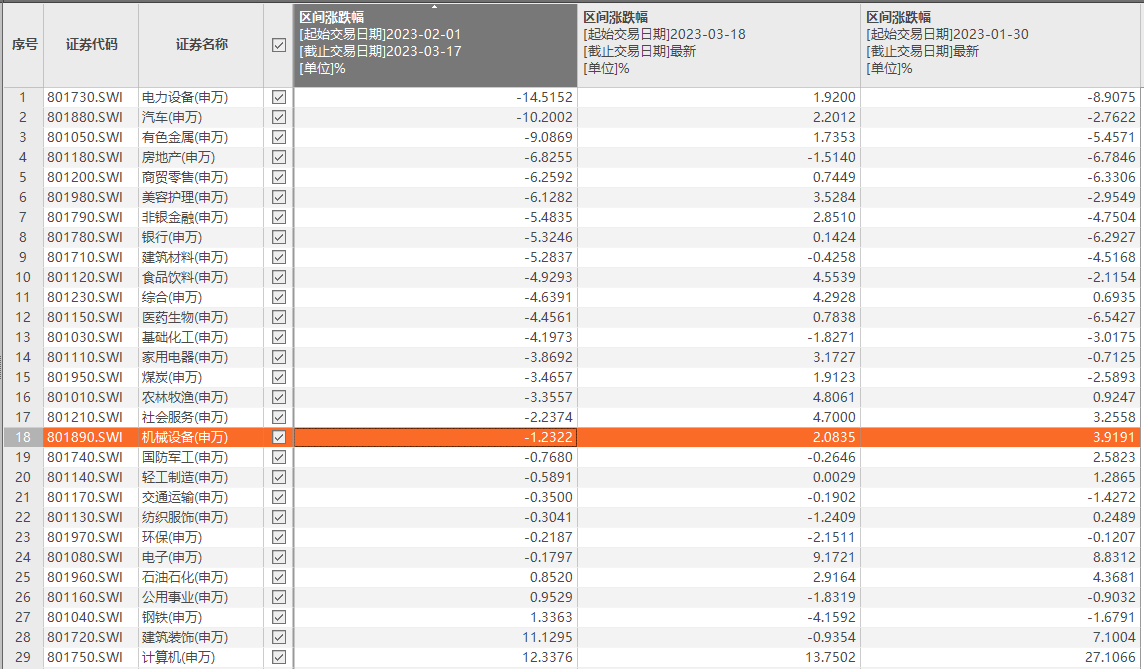The height and width of the screenshot is (669, 1144).
Task: Uncheck the 汽车(申万) row checkbox
Action: [279, 117]
